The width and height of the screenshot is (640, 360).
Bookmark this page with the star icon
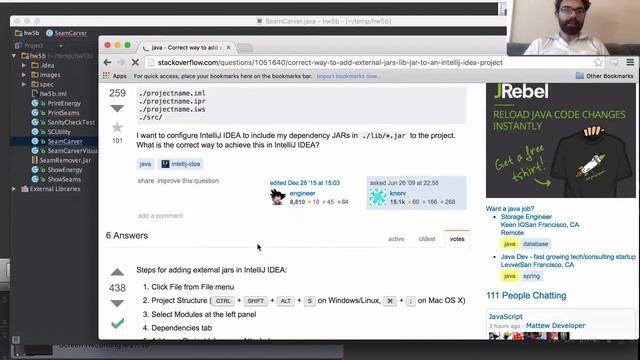[598, 62]
